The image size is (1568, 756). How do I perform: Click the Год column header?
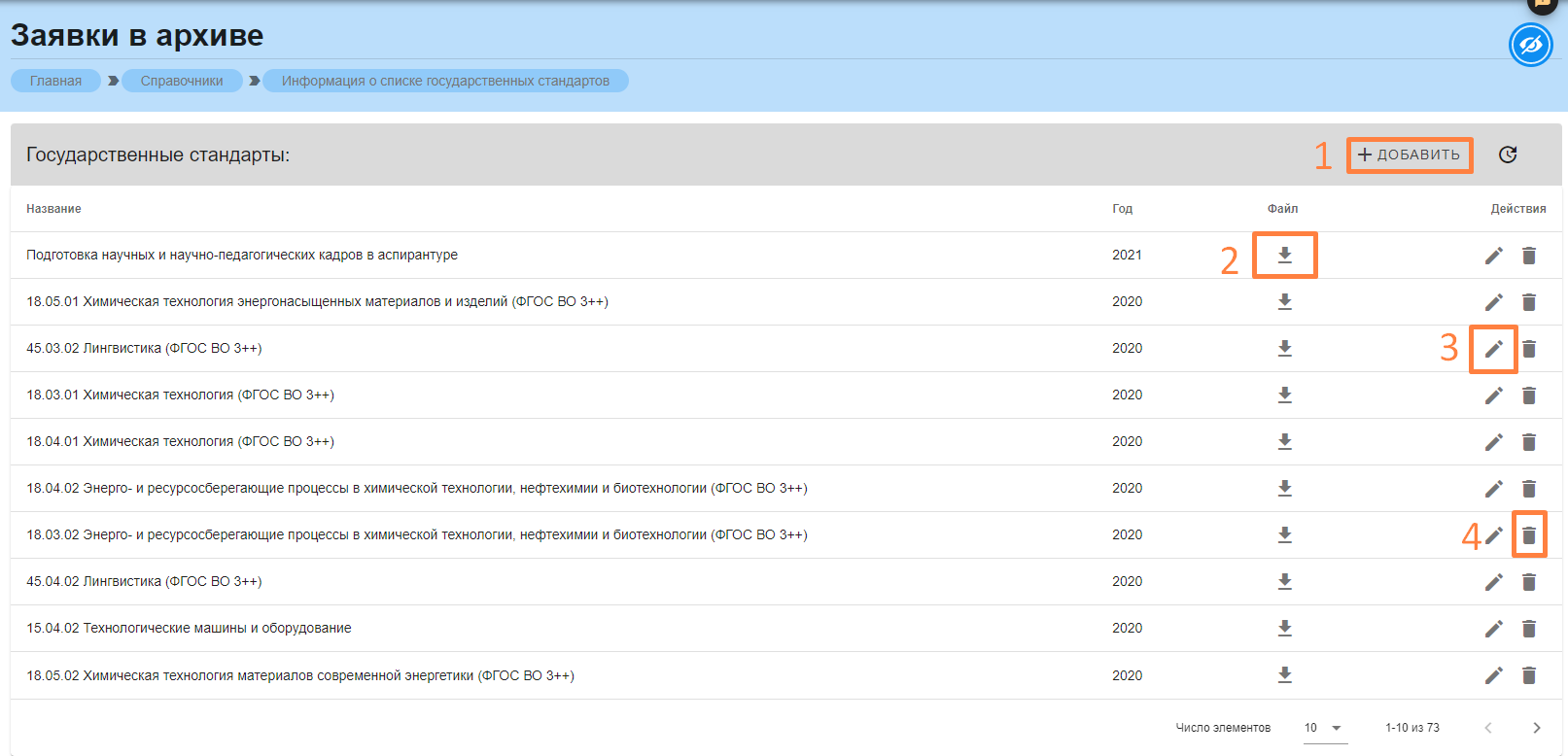[1122, 209]
